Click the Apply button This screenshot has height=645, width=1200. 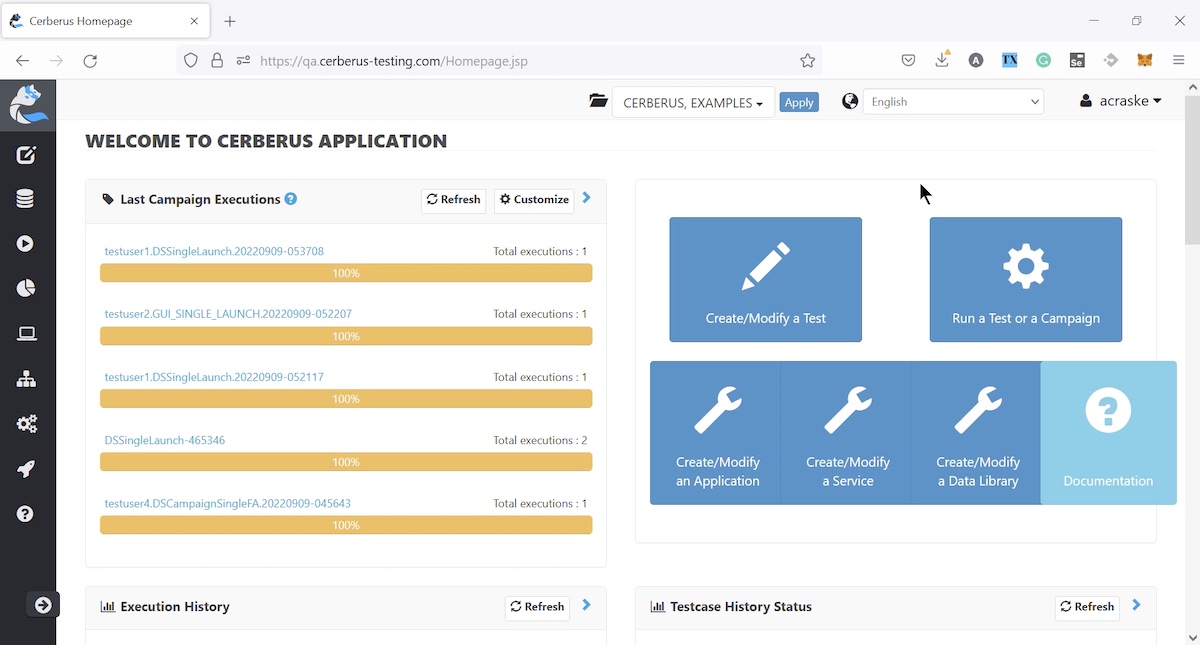pyautogui.click(x=799, y=102)
